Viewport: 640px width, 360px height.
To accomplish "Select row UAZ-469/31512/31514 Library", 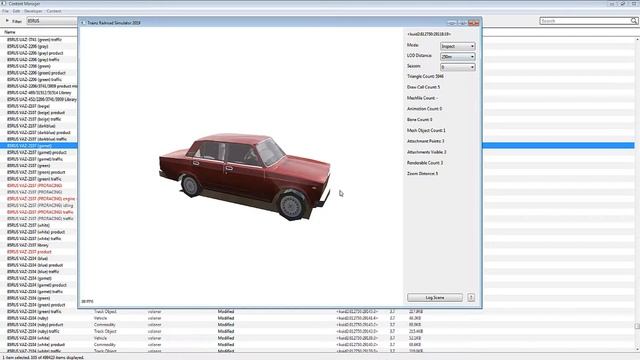I will click(39, 93).
